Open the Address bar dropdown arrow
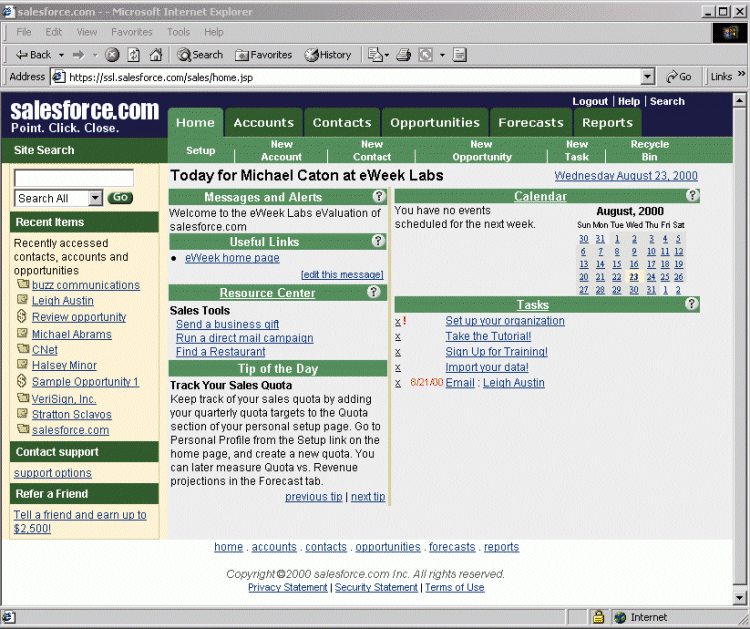Viewport: 750px width, 629px height. coord(648,77)
